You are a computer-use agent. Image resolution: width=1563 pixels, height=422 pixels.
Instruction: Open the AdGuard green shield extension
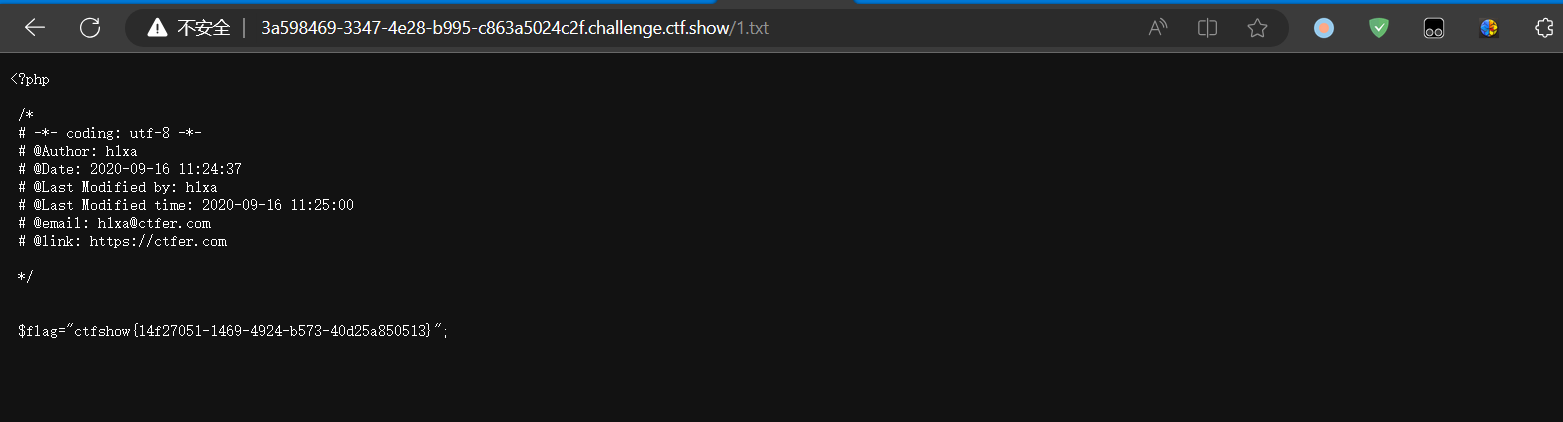(1379, 28)
